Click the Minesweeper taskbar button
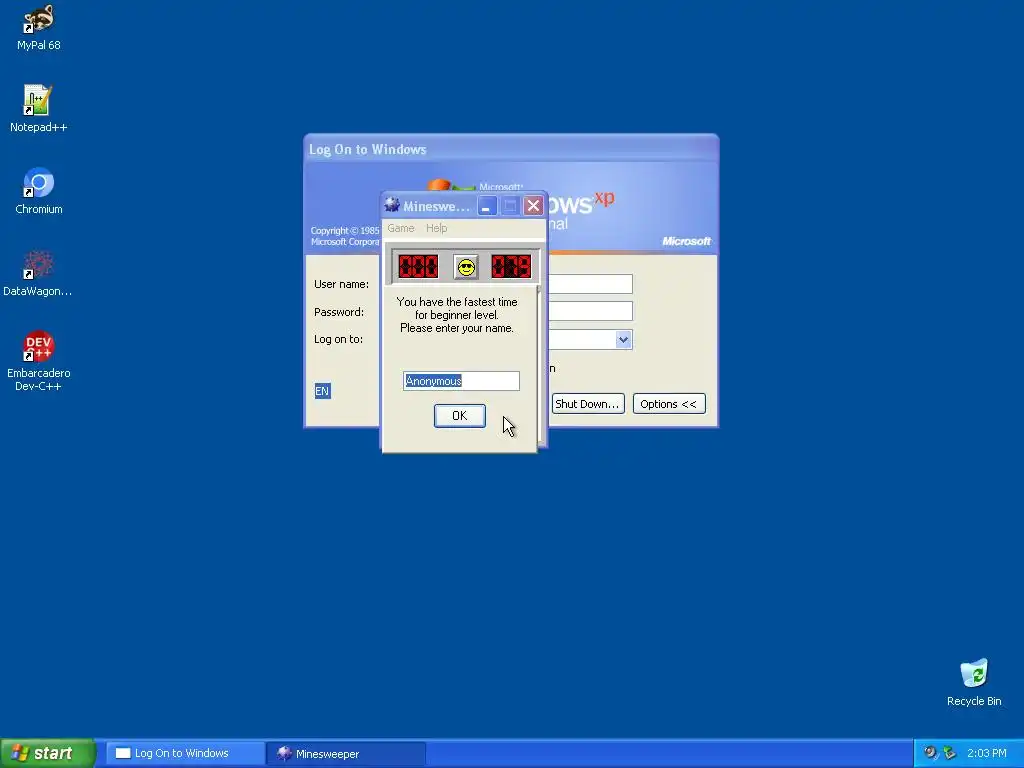 coord(346,753)
